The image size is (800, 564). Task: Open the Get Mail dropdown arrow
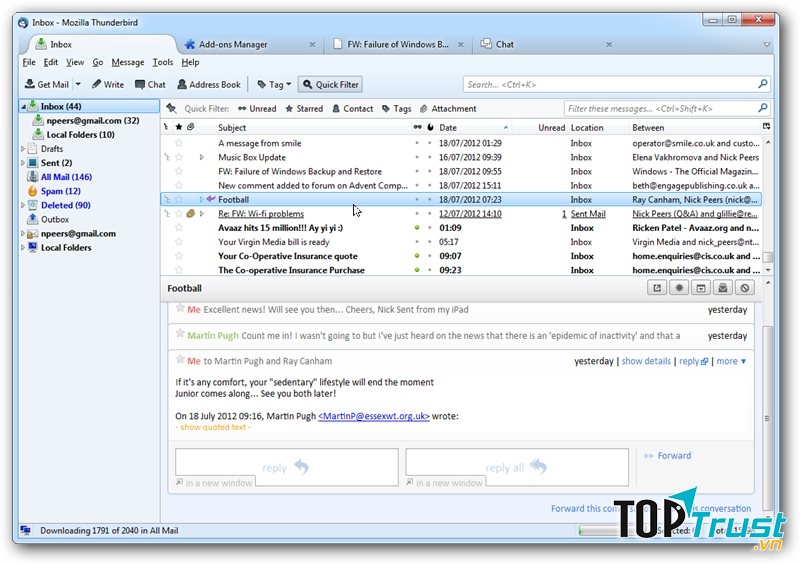(78, 84)
